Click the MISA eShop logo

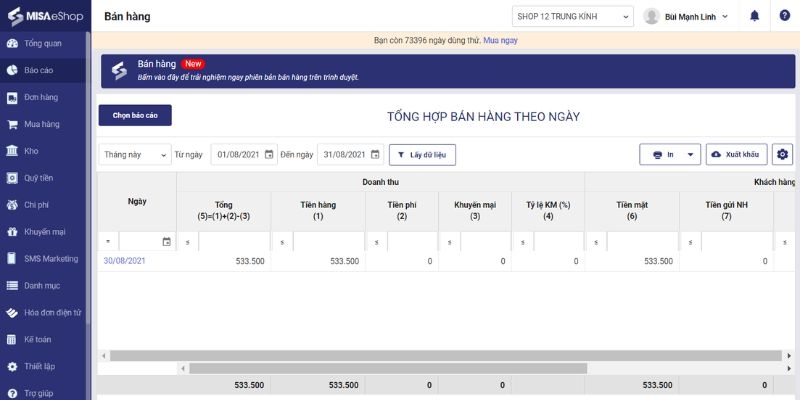click(45, 16)
